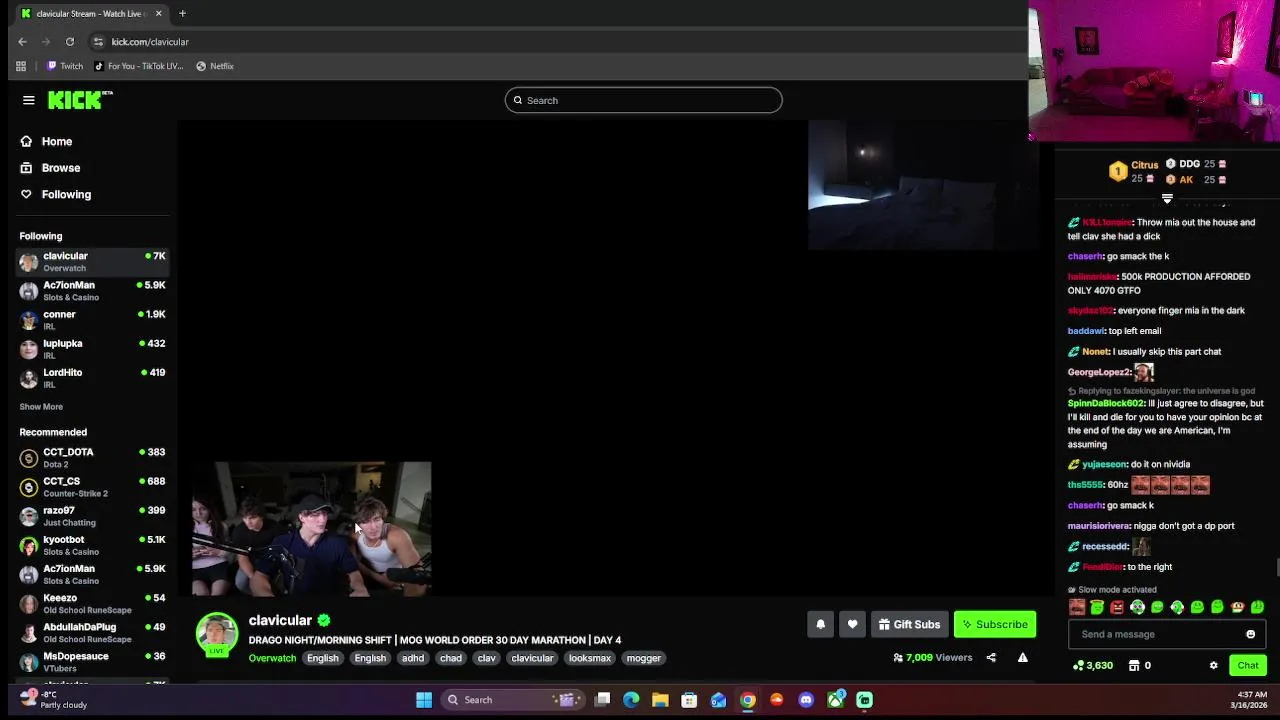Viewport: 1280px width, 720px height.
Task: Click the share stream icon
Action: pyautogui.click(x=991, y=658)
